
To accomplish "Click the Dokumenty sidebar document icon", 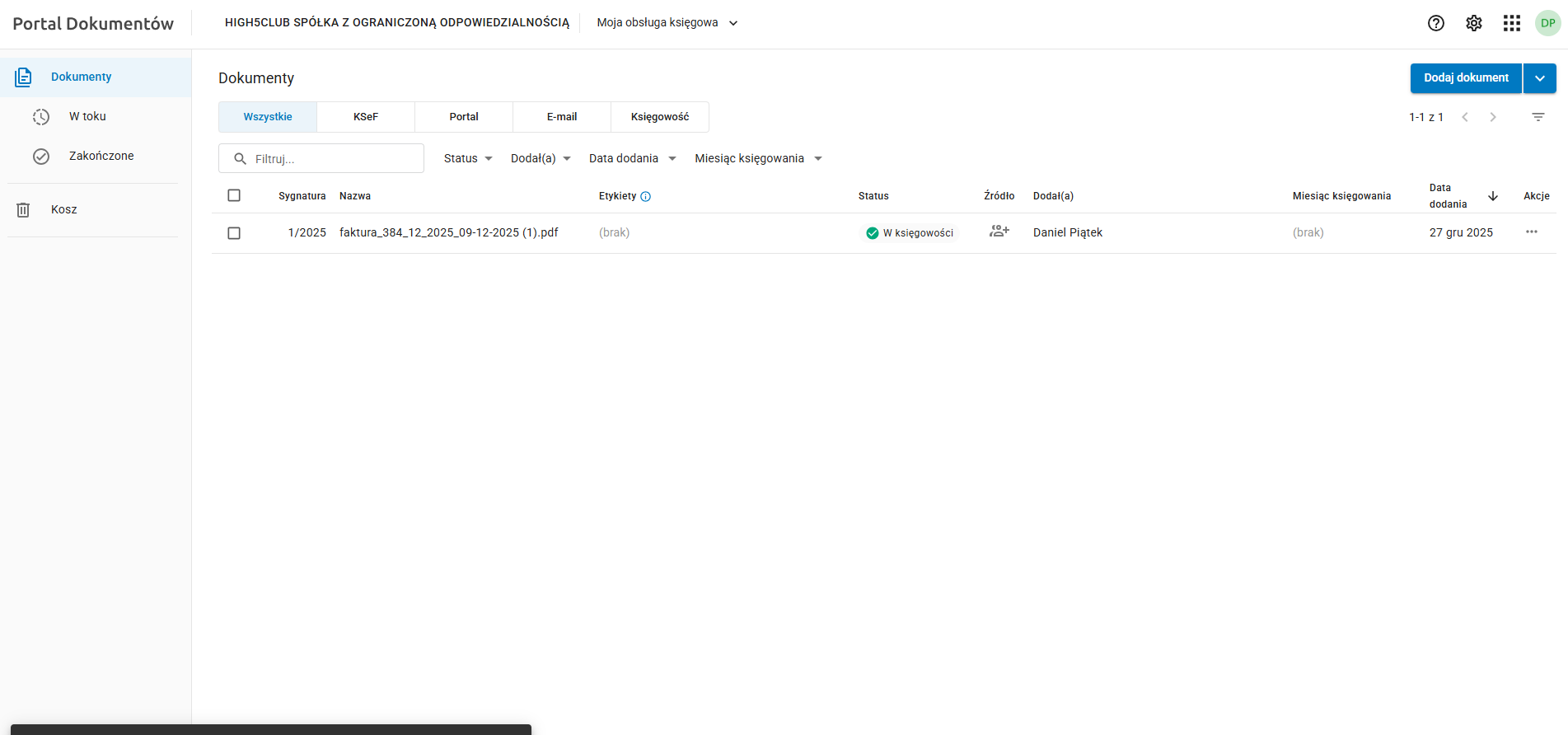I will click(23, 77).
